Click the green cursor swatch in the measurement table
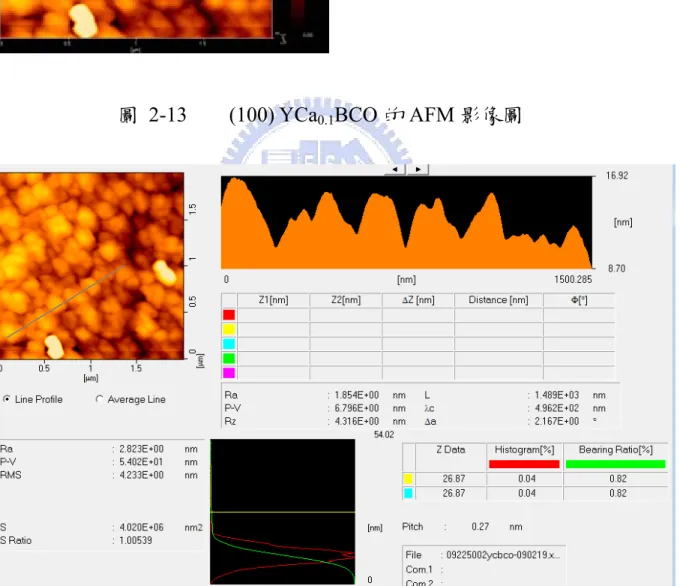The width and height of the screenshot is (680, 586). pos(229,358)
